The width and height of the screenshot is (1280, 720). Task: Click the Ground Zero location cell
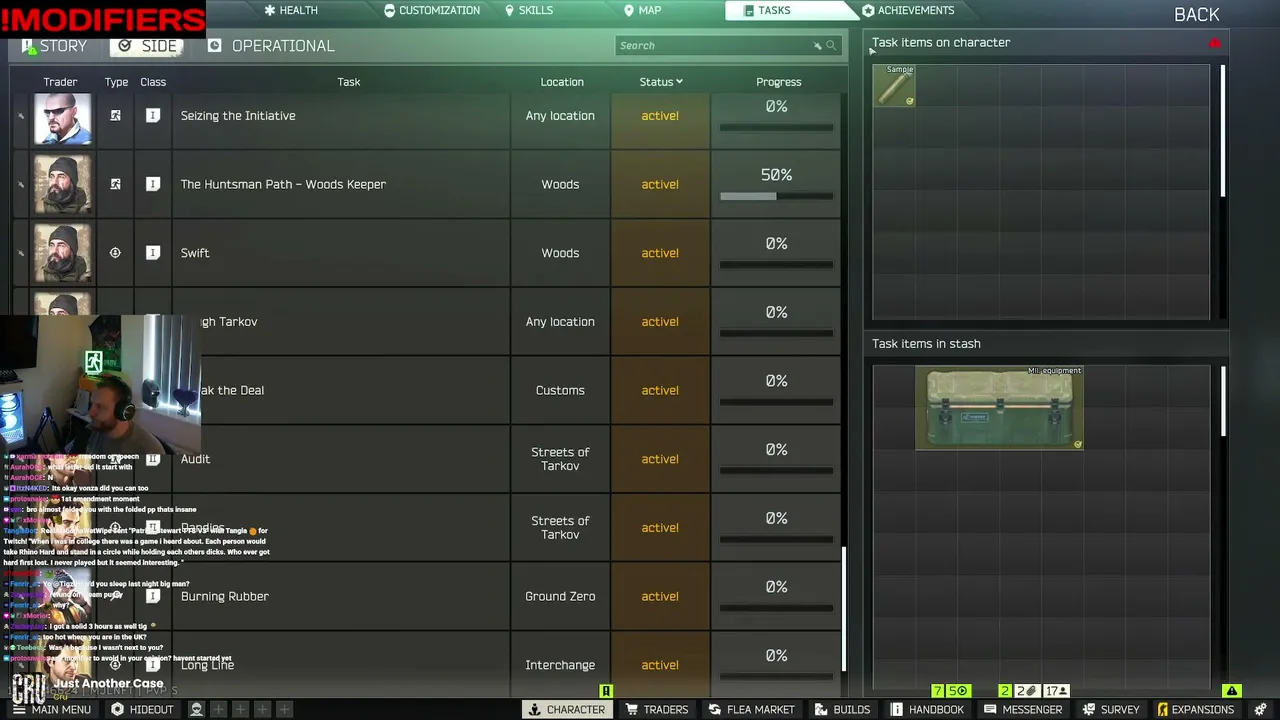(x=560, y=596)
